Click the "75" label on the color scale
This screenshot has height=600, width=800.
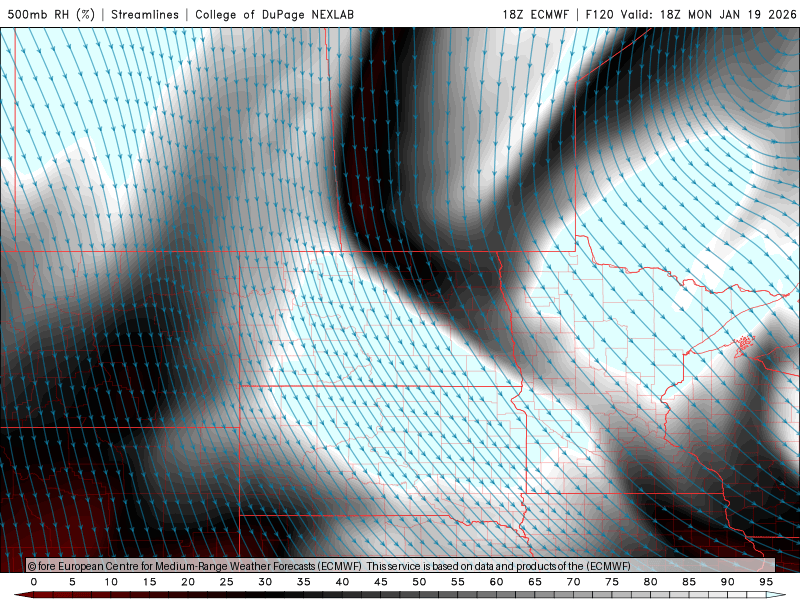pyautogui.click(x=612, y=582)
